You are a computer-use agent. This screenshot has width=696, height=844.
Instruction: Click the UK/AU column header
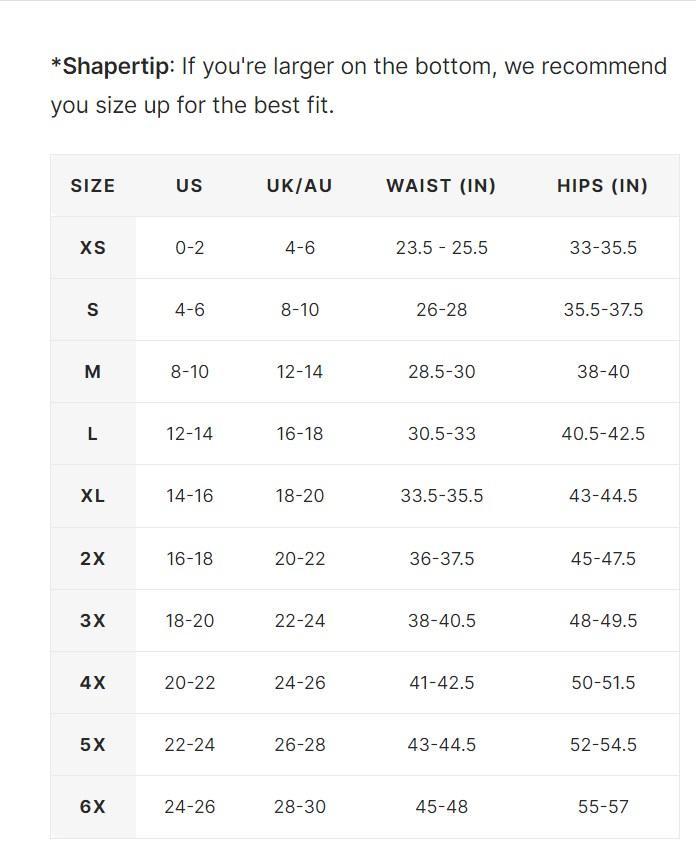(x=299, y=186)
